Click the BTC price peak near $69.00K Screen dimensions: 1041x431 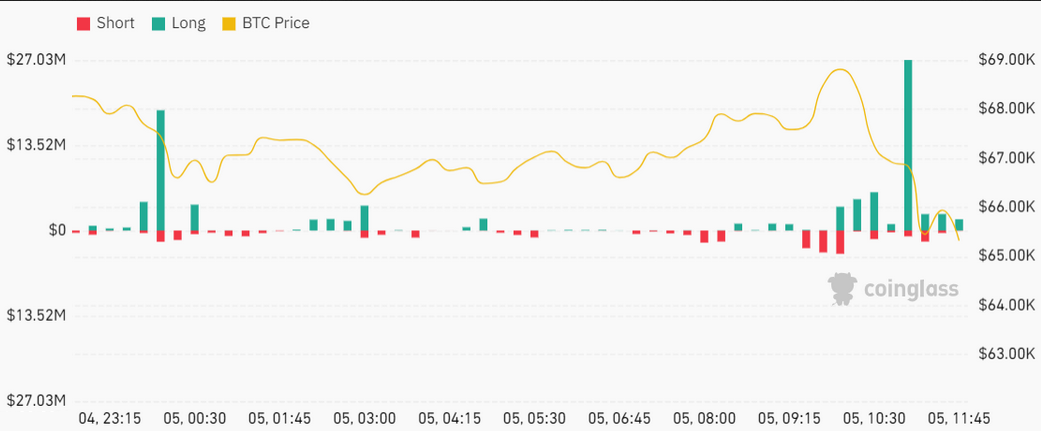coord(841,69)
